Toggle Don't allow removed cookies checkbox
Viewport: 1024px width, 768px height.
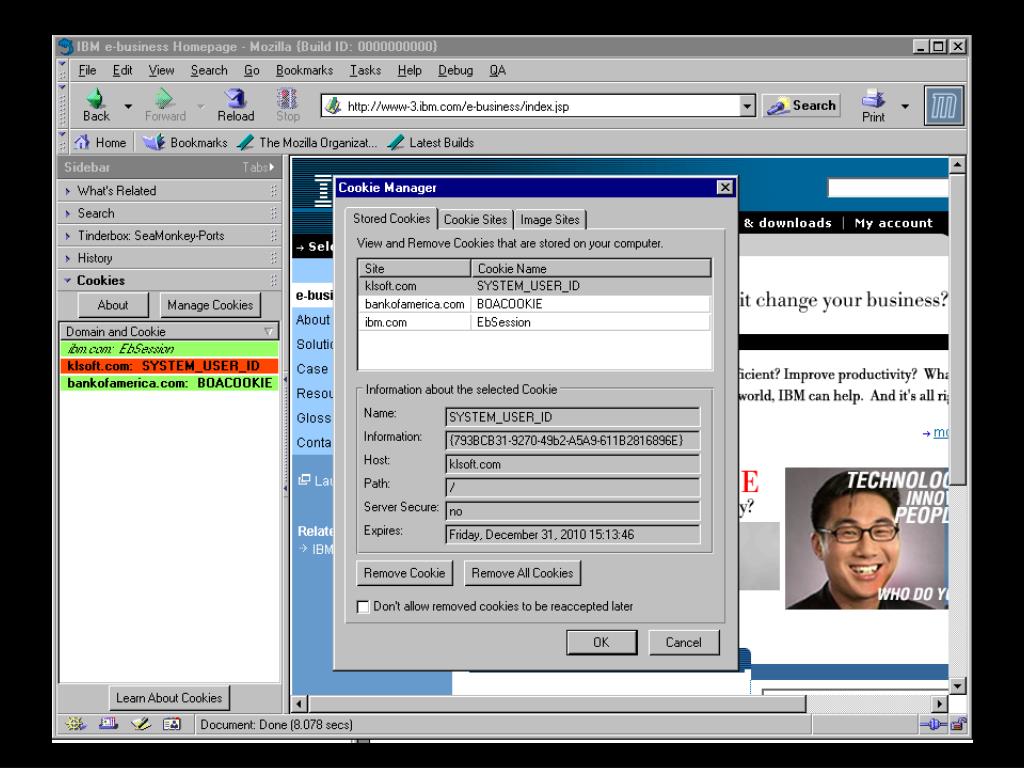(x=363, y=607)
